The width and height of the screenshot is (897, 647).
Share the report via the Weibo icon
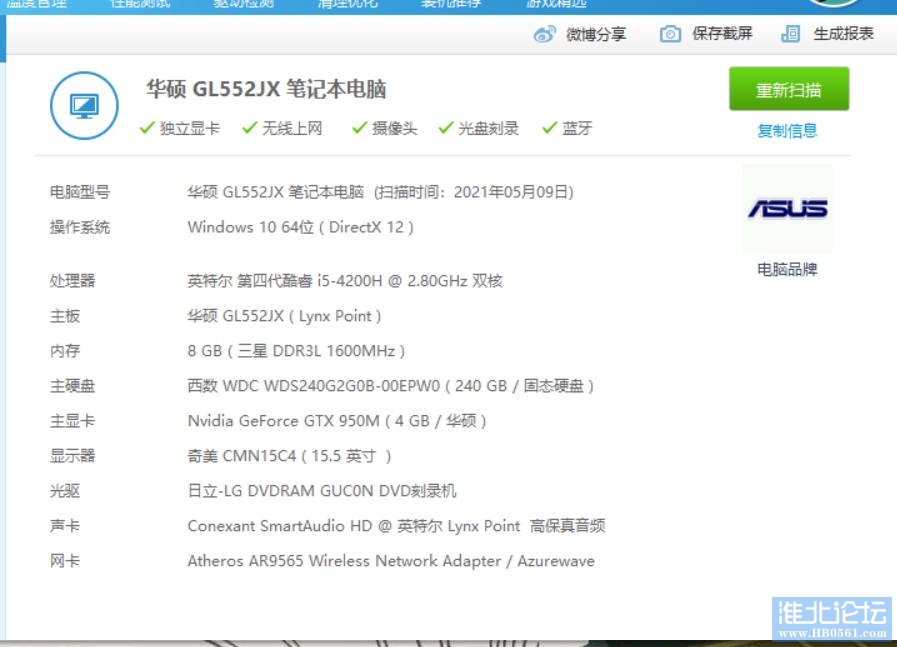coord(545,34)
